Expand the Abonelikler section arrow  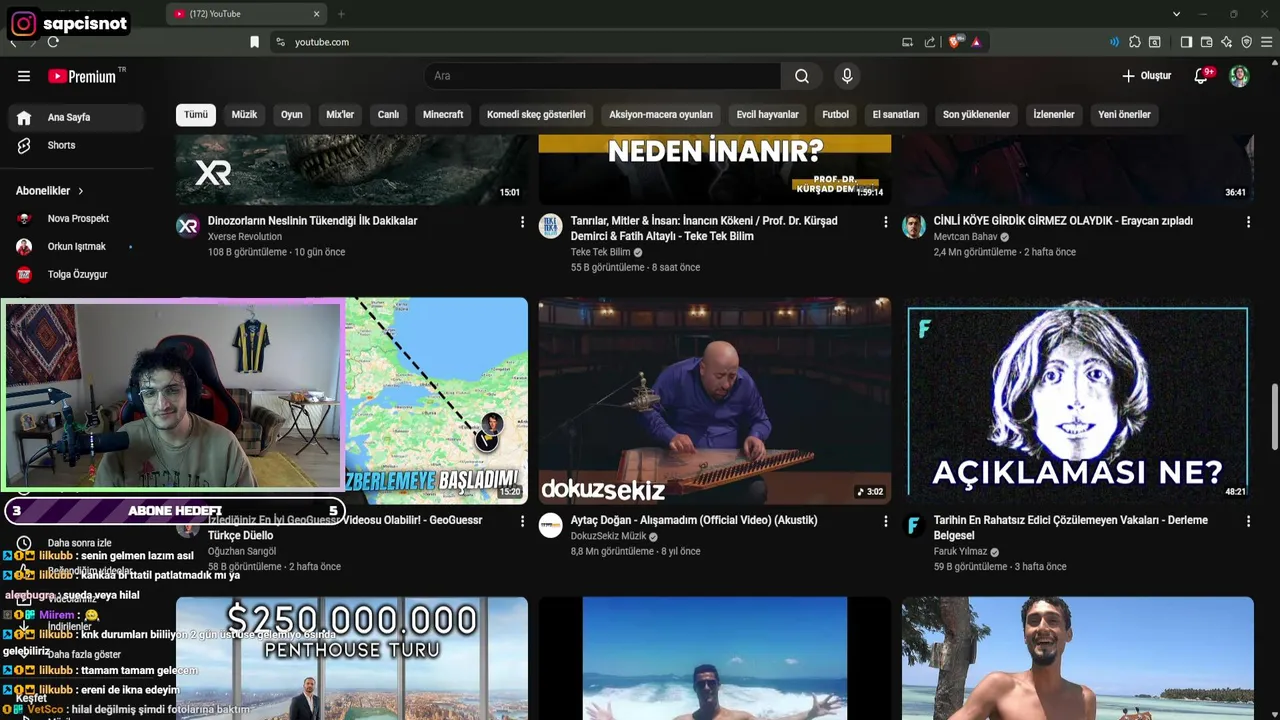(x=81, y=191)
